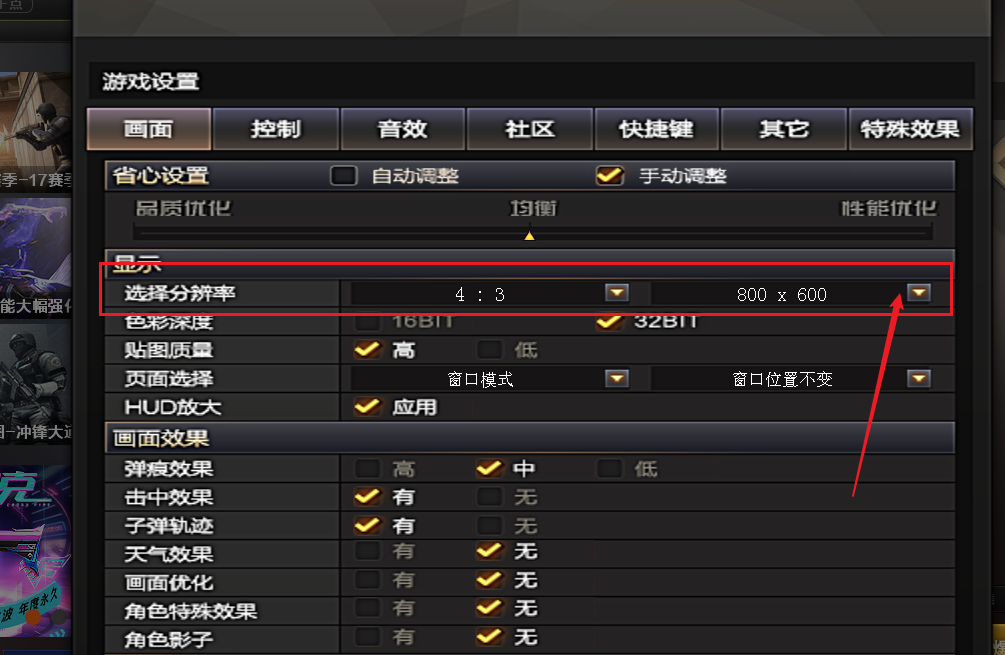This screenshot has height=655, width=1005.
Task: Switch to the 控制 tab
Action: click(276, 129)
